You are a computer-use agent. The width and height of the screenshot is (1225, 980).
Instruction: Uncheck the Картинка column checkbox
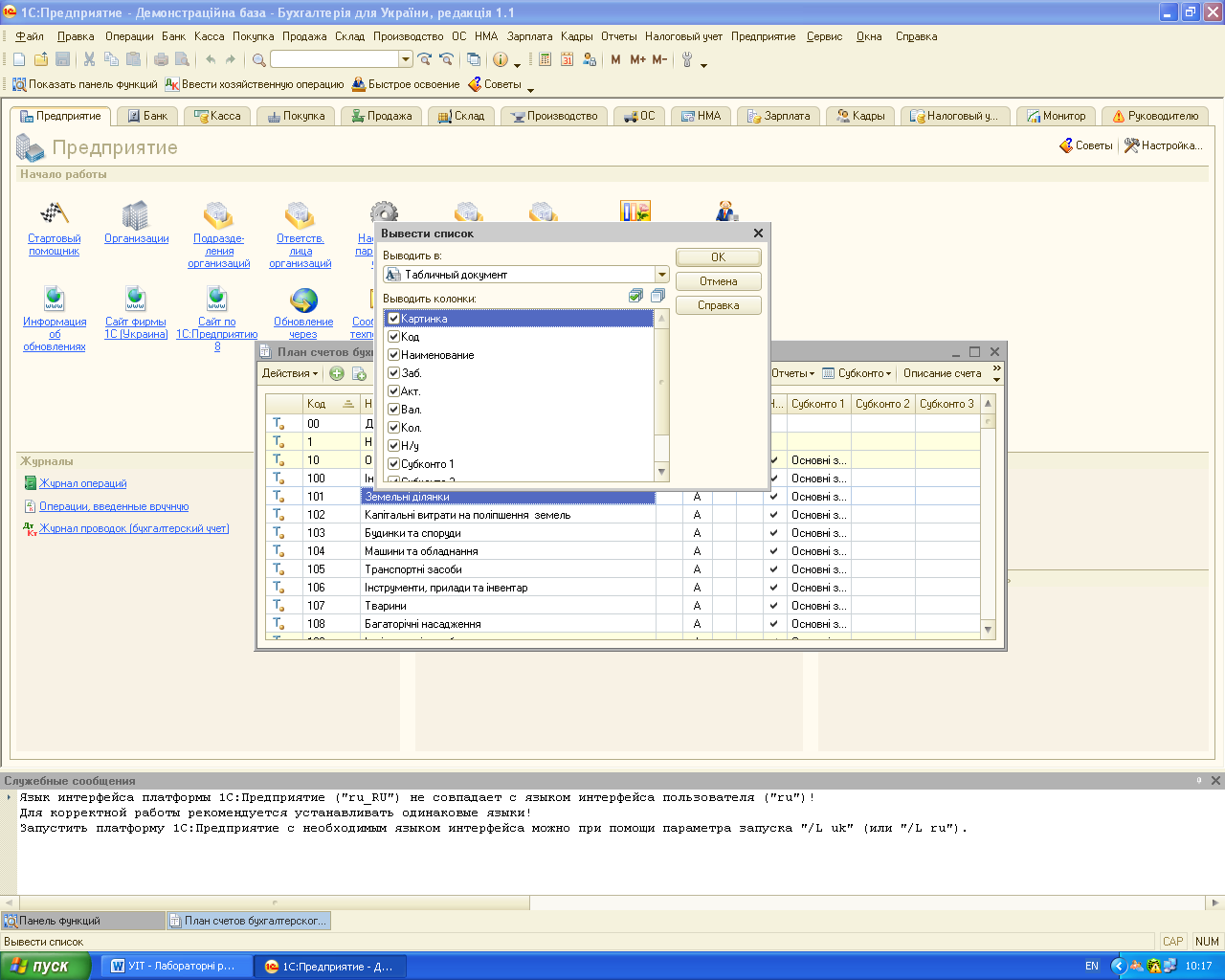[393, 319]
